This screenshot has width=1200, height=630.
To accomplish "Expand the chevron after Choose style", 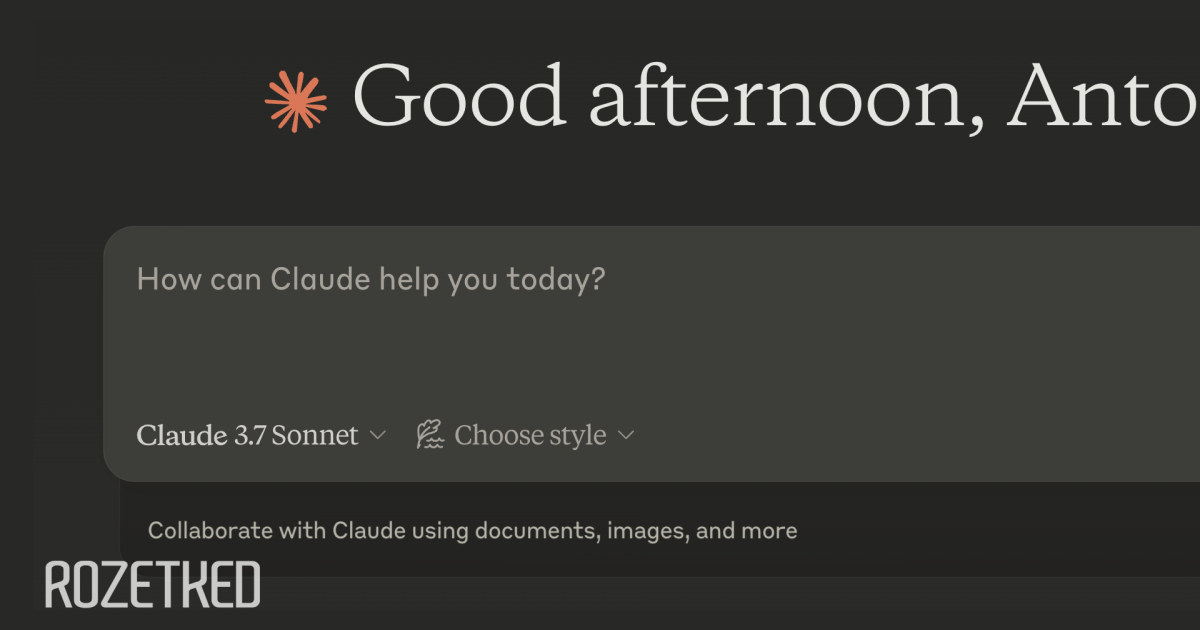I will [x=626, y=435].
